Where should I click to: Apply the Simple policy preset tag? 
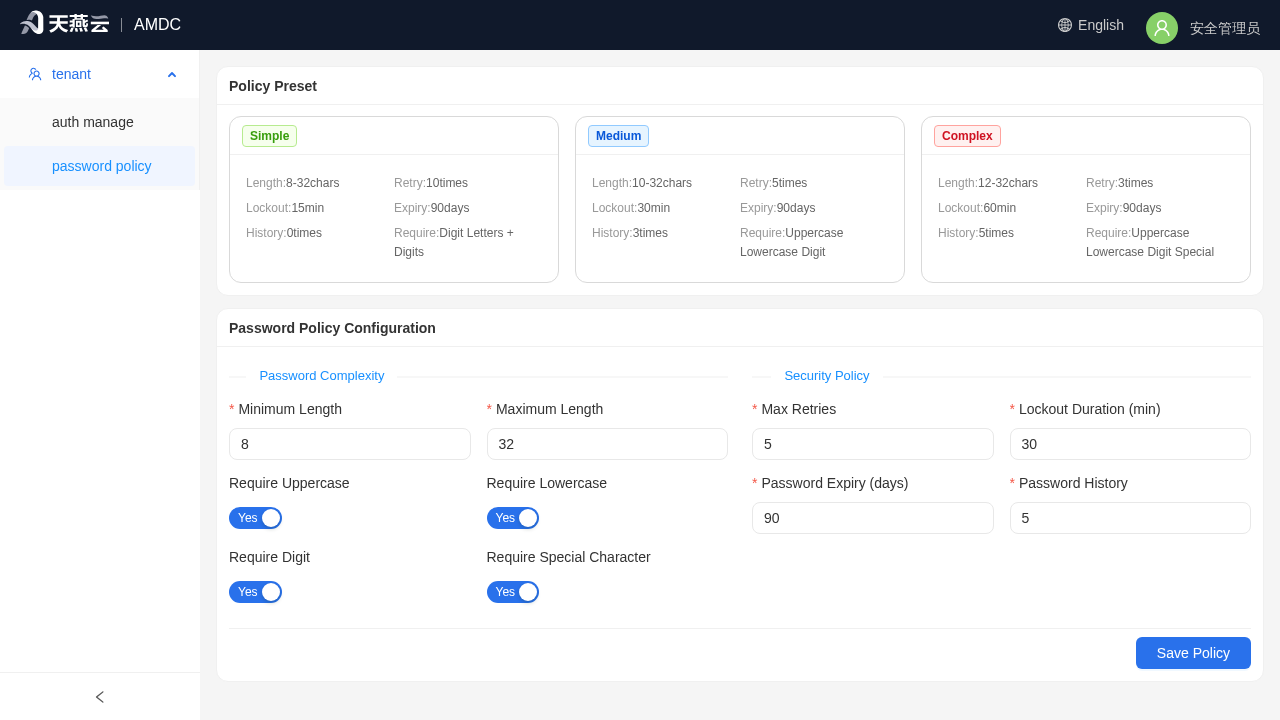pyautogui.click(x=269, y=136)
